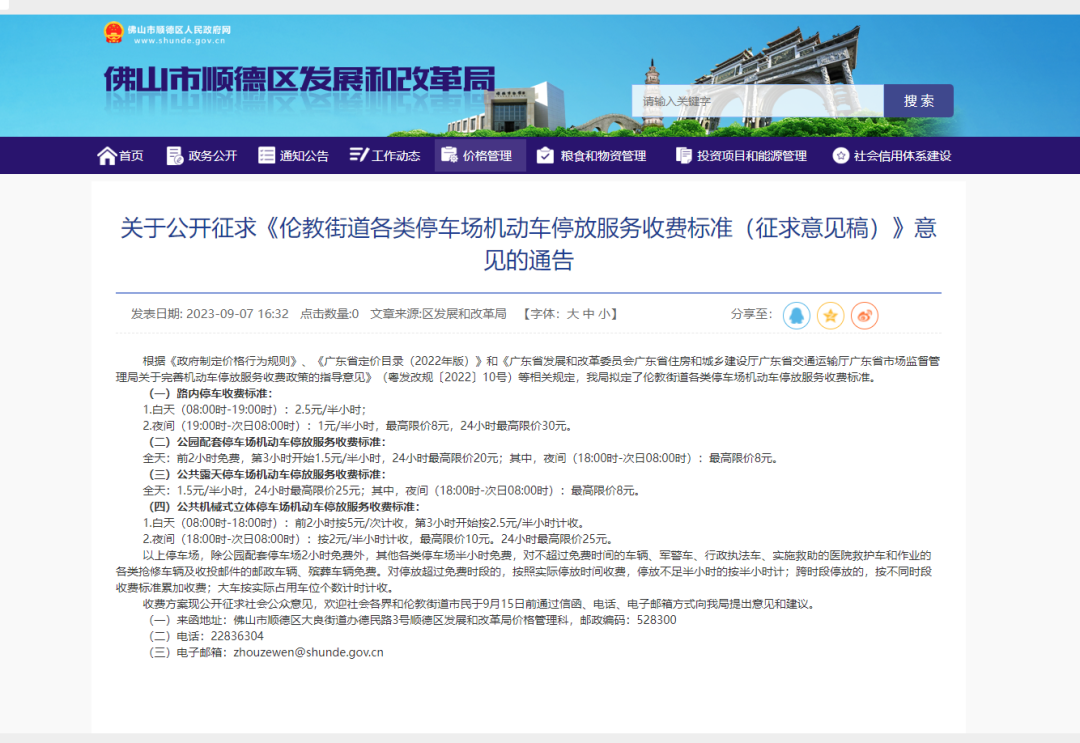Click the star badge icon beside 社会信用体系建设
The width and height of the screenshot is (1080, 743).
pos(841,156)
